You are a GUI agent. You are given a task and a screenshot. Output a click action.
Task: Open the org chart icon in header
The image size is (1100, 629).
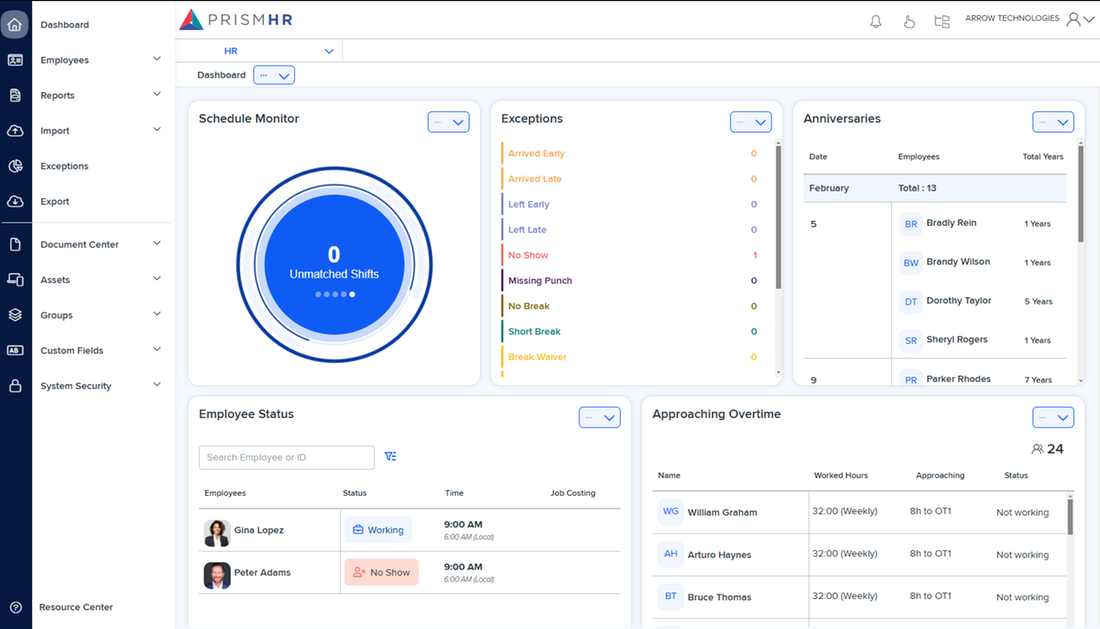pyautogui.click(x=941, y=20)
